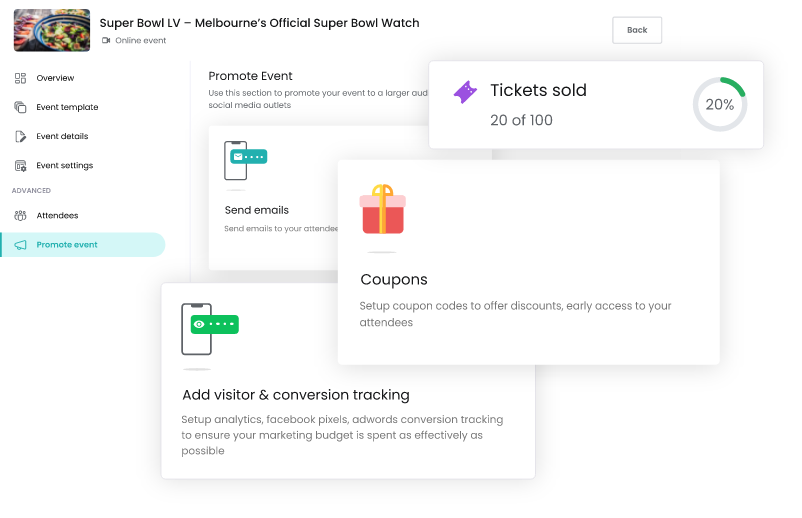Click the phone with eye tracking icon
802x518 pixels.
(210, 329)
